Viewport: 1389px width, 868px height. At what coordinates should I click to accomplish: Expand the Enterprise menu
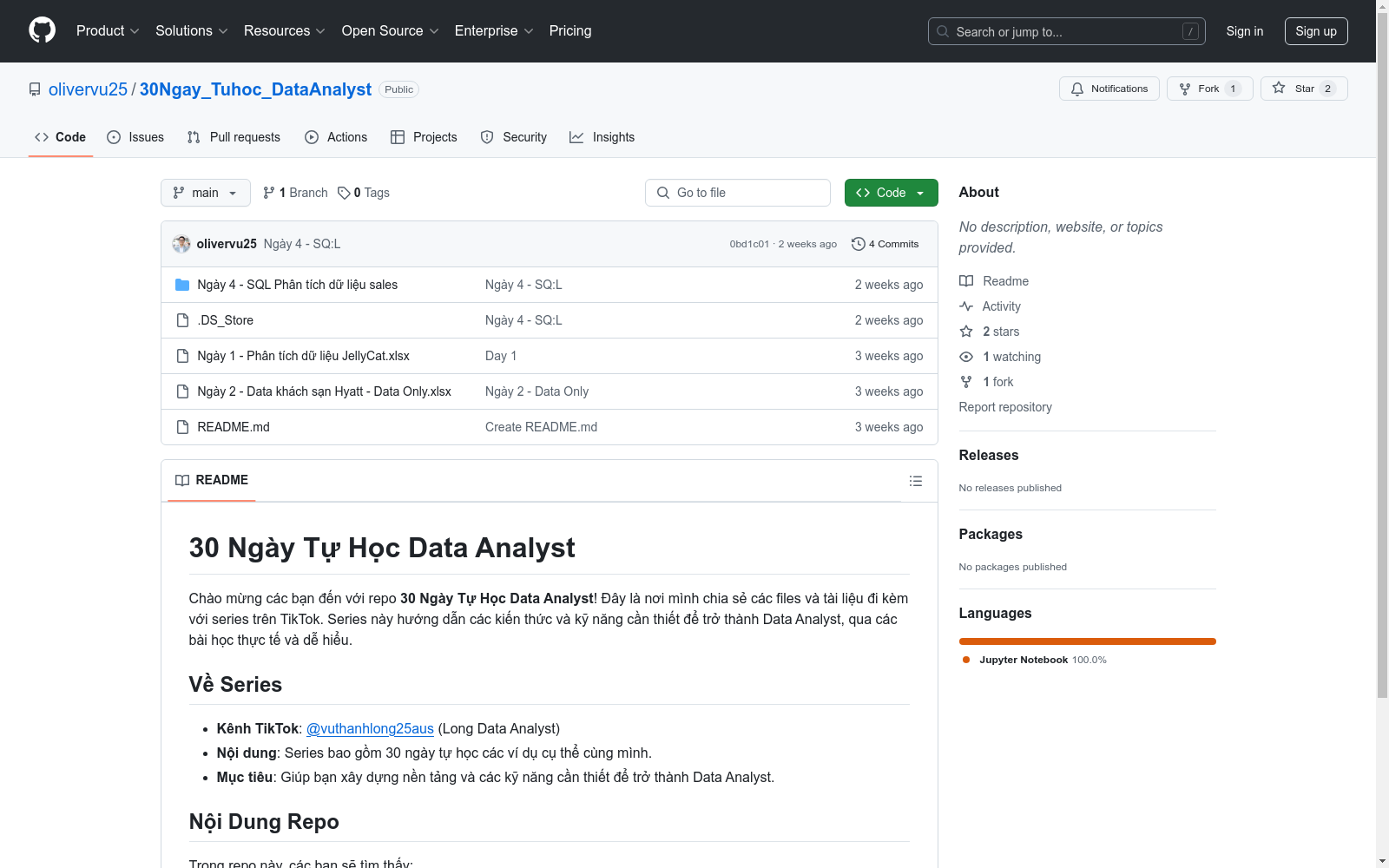point(494,30)
